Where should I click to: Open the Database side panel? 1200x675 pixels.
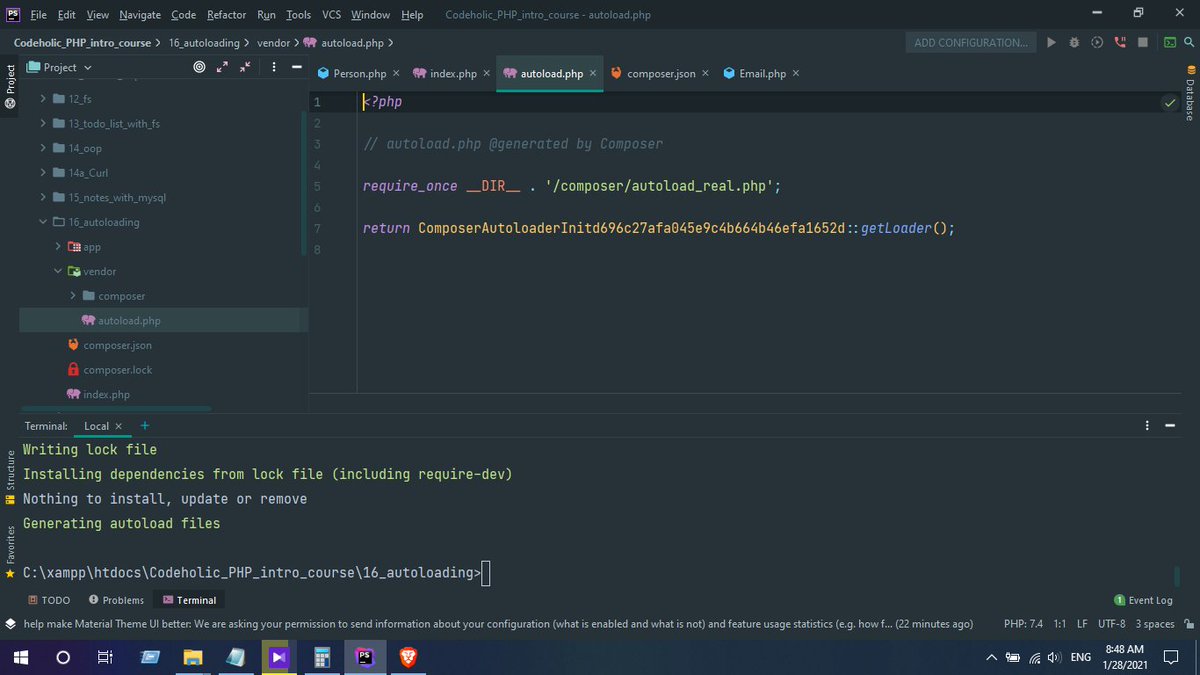pos(1190,93)
